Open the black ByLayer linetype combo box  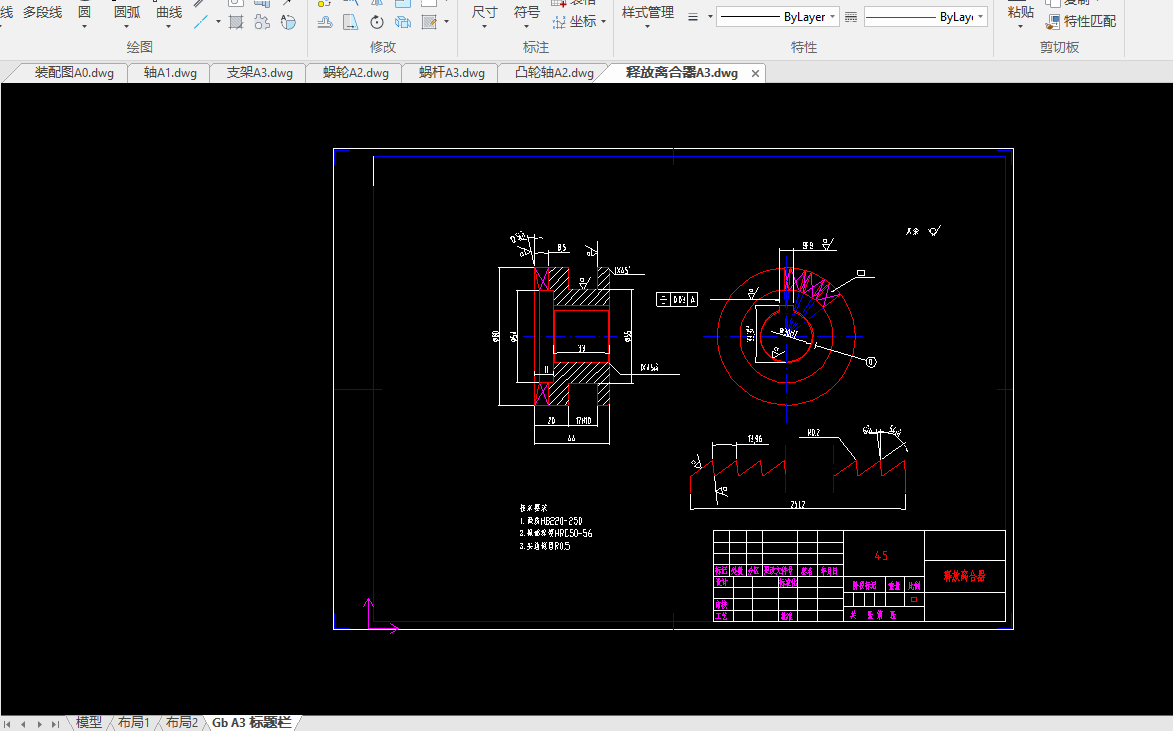tap(777, 16)
